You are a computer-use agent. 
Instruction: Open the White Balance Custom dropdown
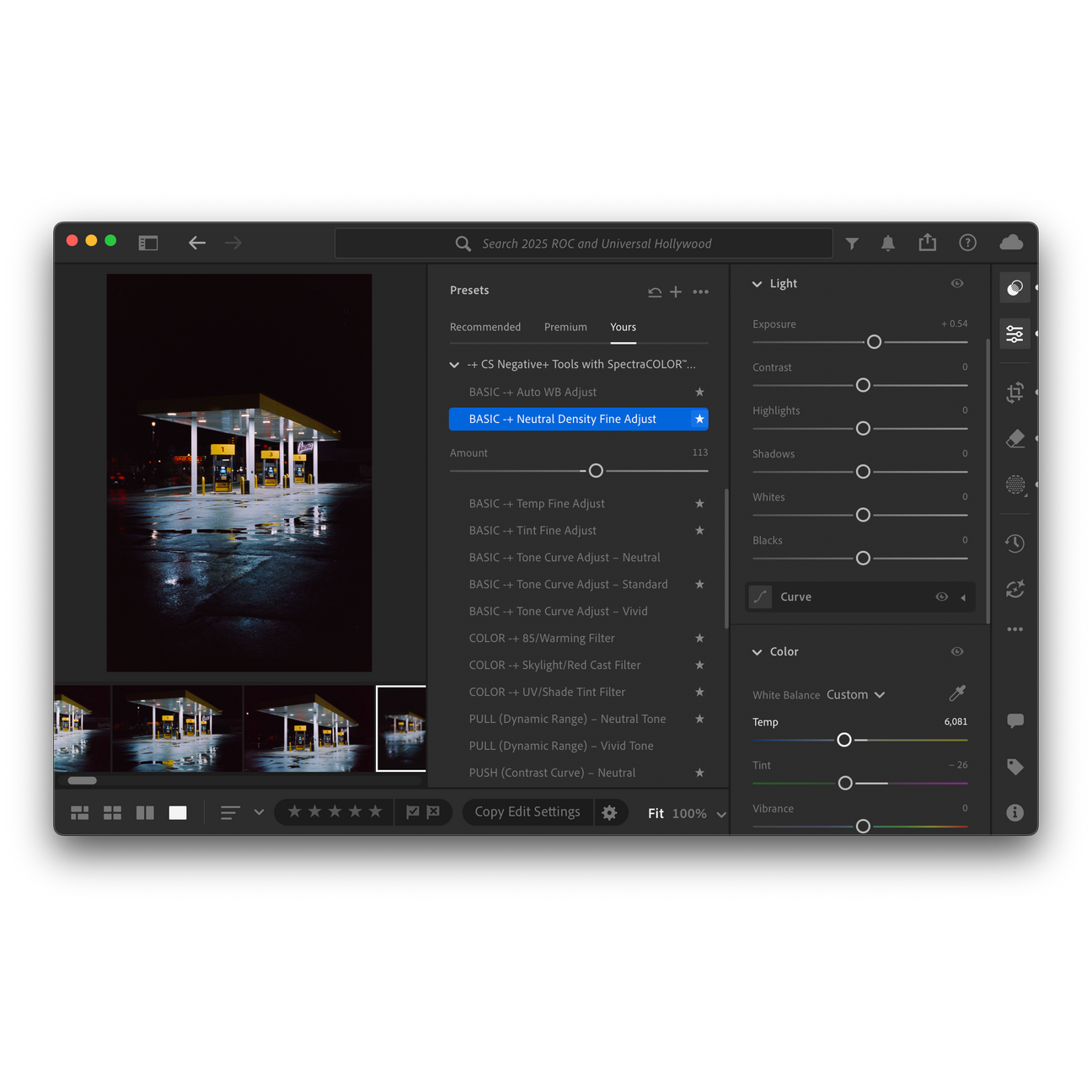point(854,694)
